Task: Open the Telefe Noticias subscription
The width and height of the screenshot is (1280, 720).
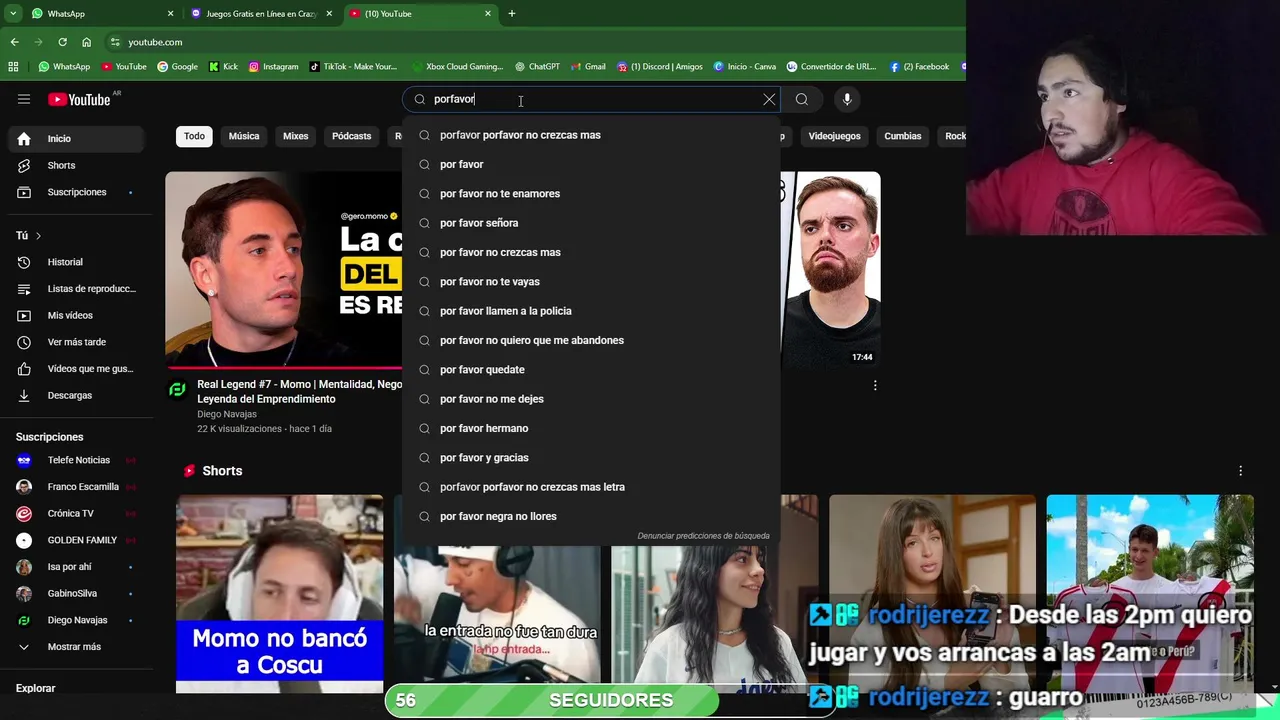Action: tap(76, 460)
